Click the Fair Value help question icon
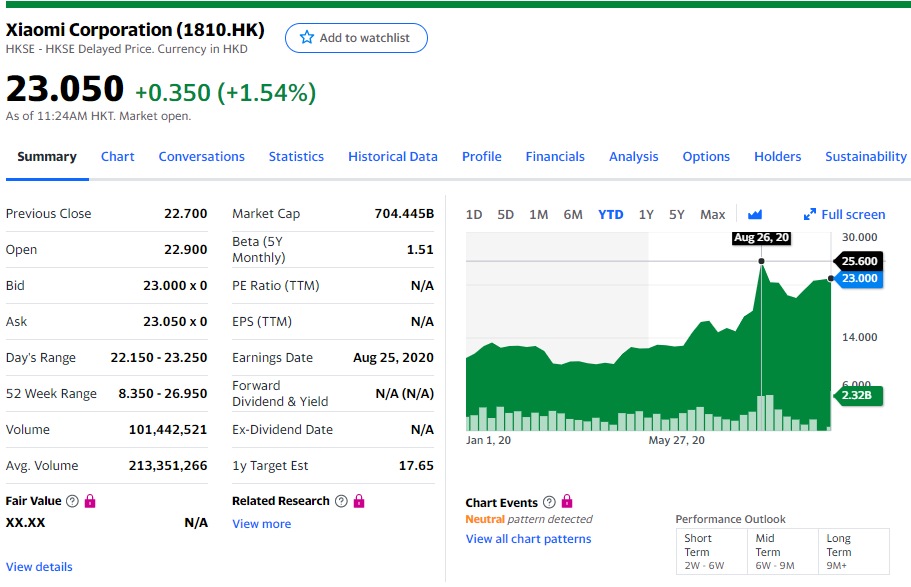This screenshot has width=911, height=587. pyautogui.click(x=72, y=501)
